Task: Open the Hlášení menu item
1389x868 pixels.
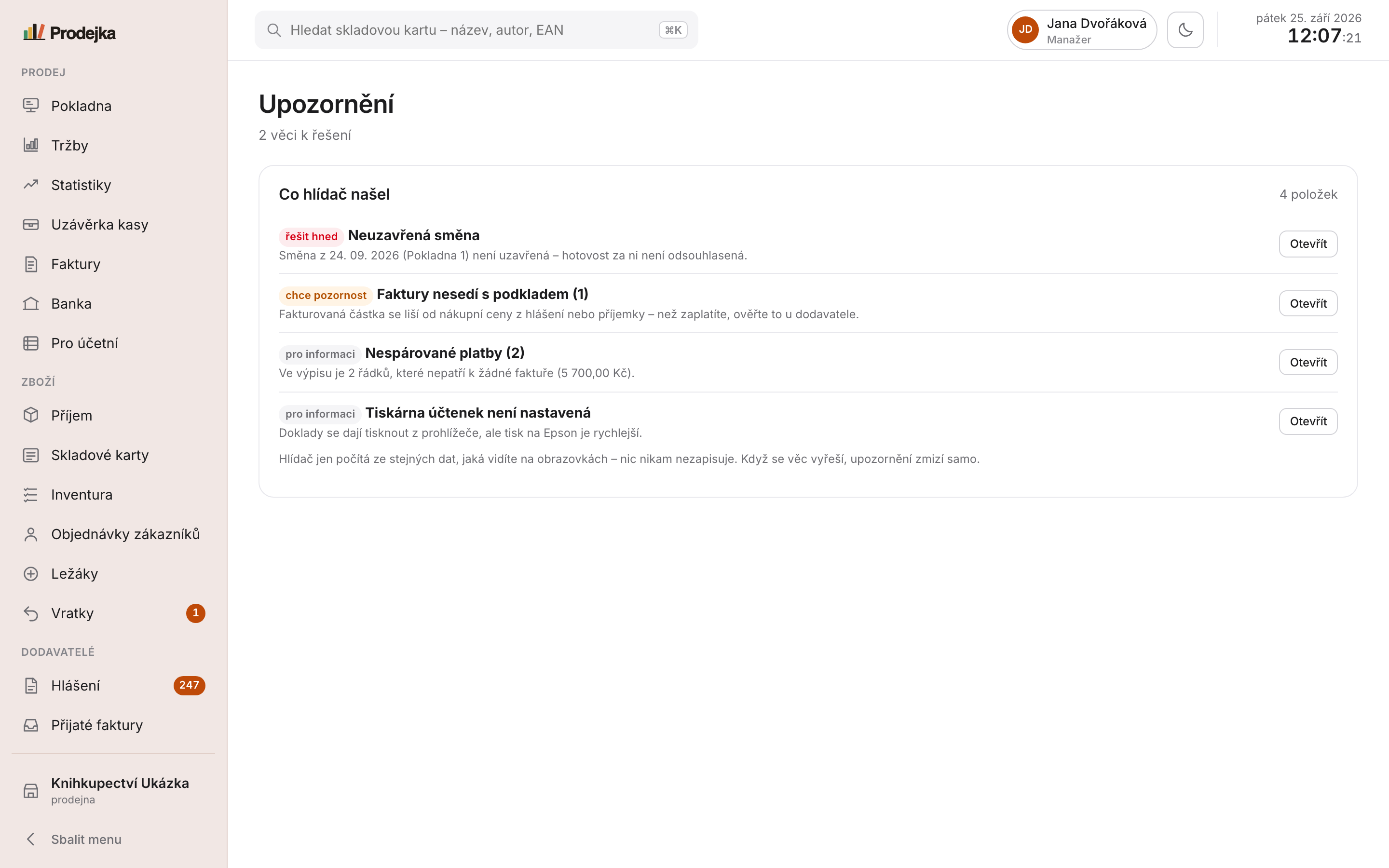Action: (113, 685)
